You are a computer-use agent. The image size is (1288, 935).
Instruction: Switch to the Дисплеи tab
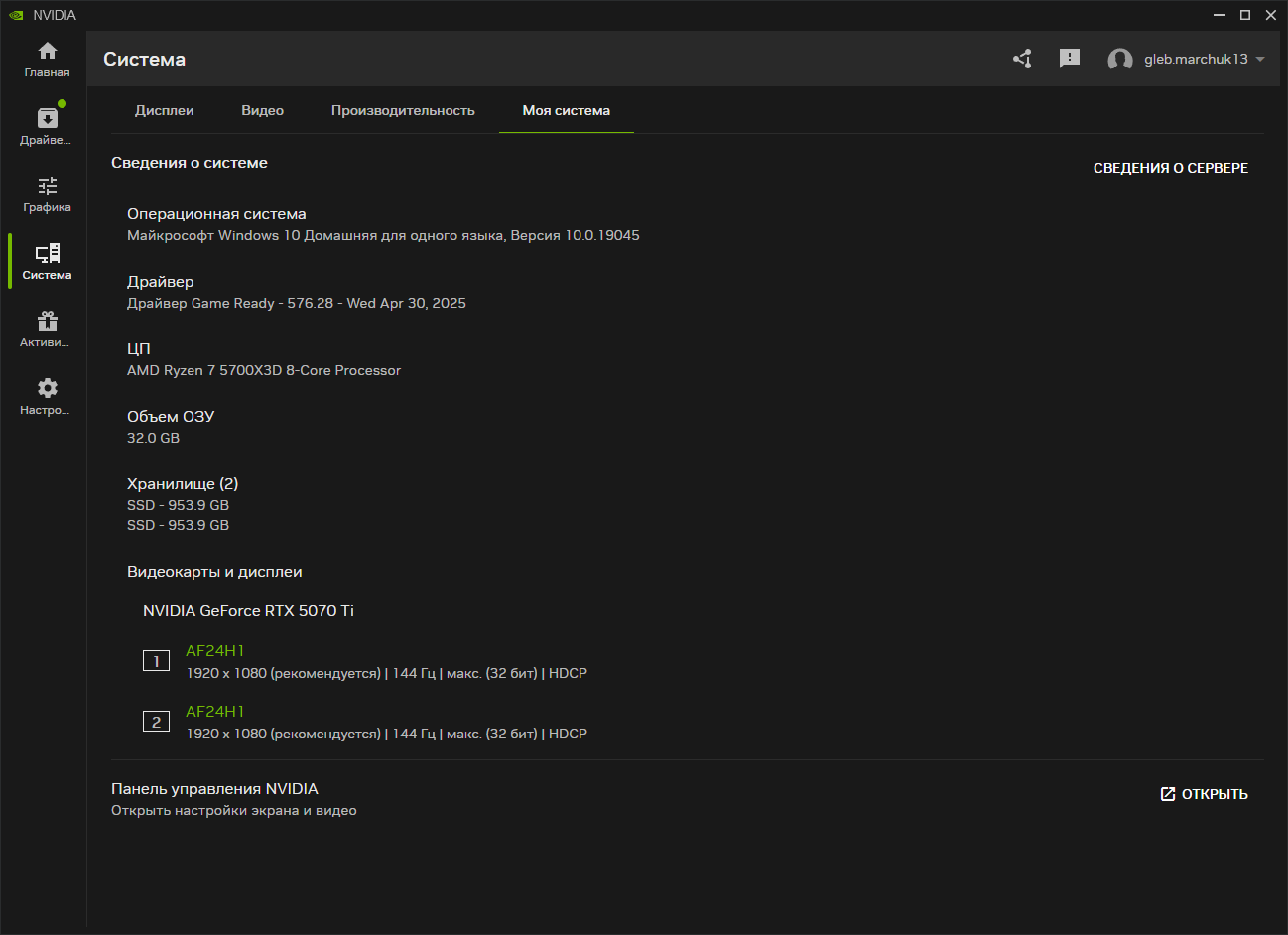click(165, 110)
